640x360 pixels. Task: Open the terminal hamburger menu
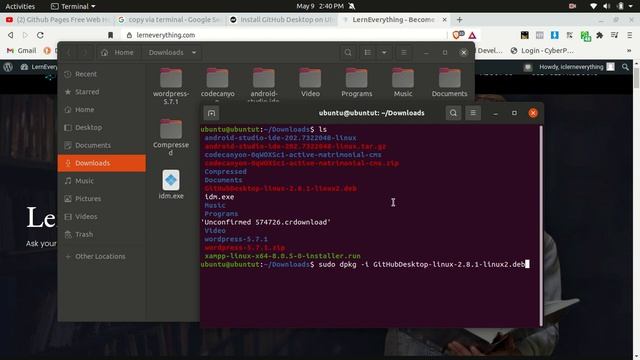tap(473, 113)
